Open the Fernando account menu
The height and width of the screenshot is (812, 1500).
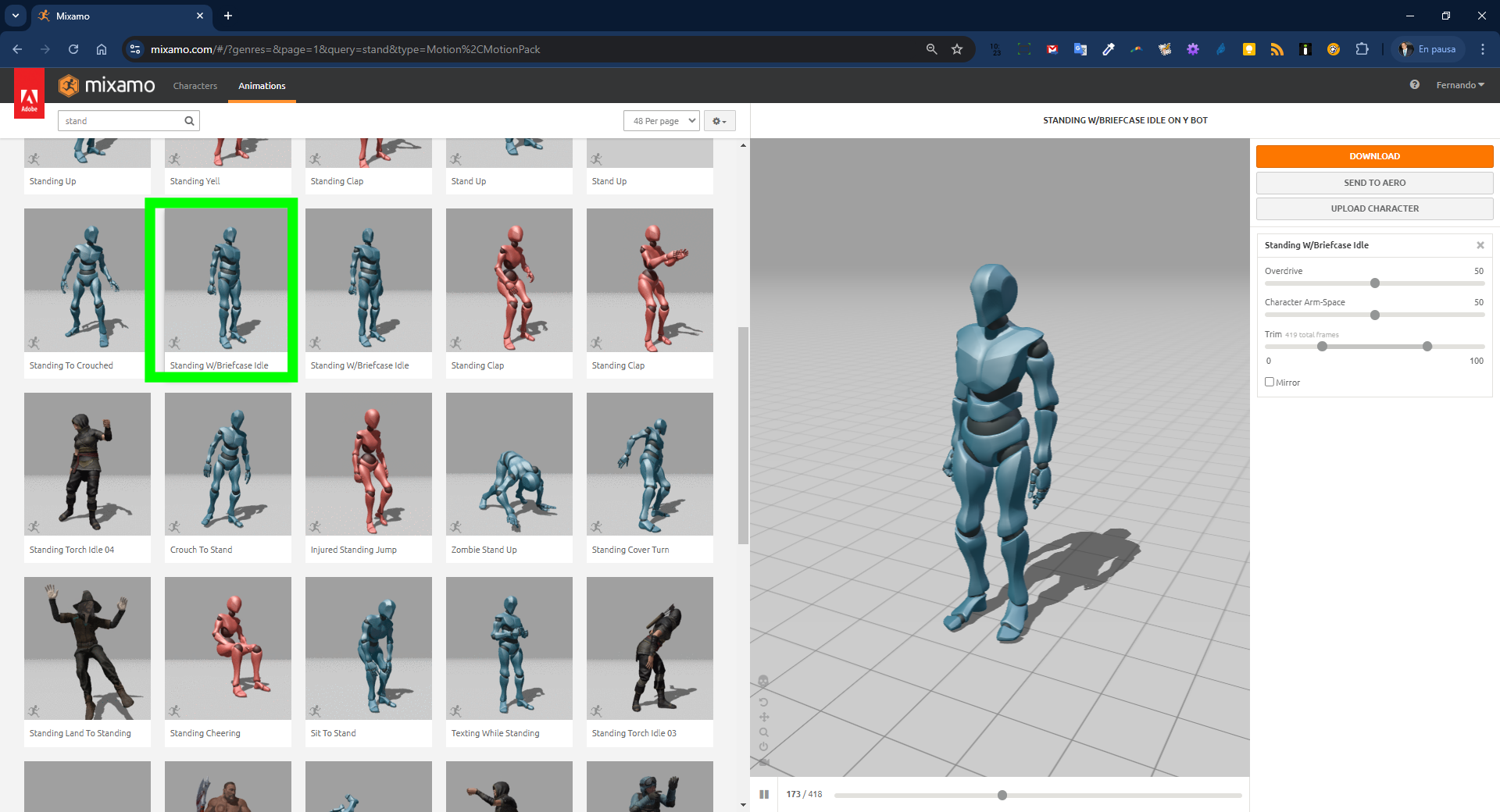click(1459, 85)
